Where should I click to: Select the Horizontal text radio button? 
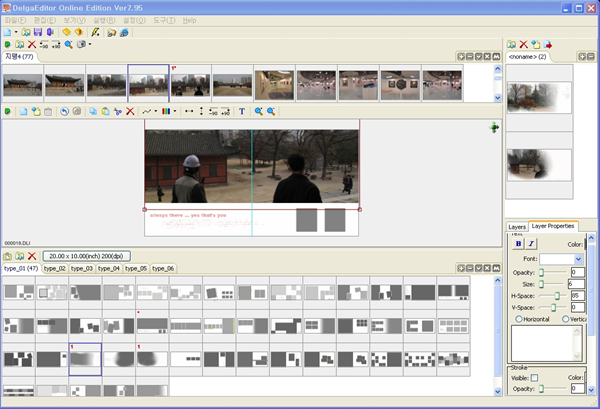(519, 319)
